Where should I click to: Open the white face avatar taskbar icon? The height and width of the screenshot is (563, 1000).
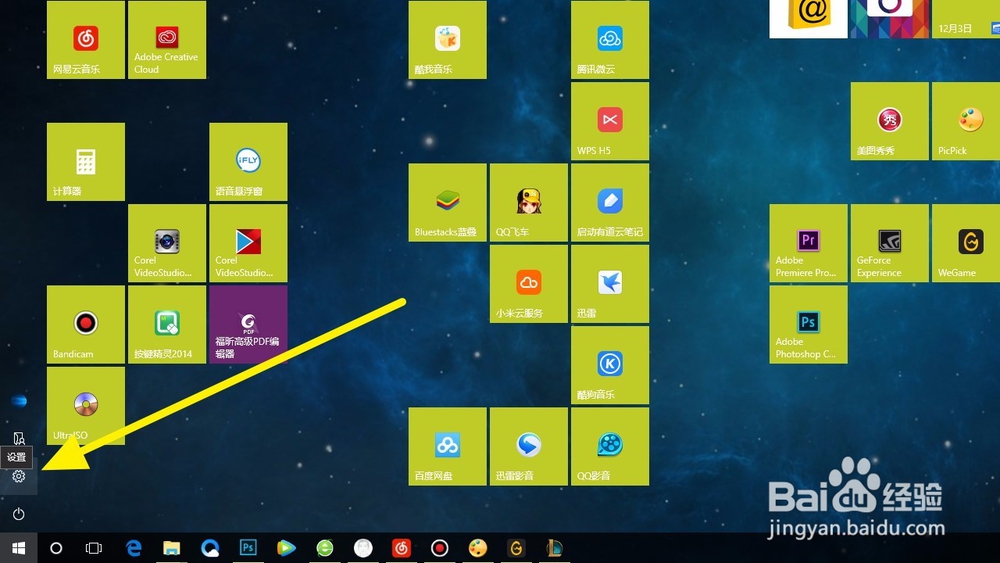(363, 548)
